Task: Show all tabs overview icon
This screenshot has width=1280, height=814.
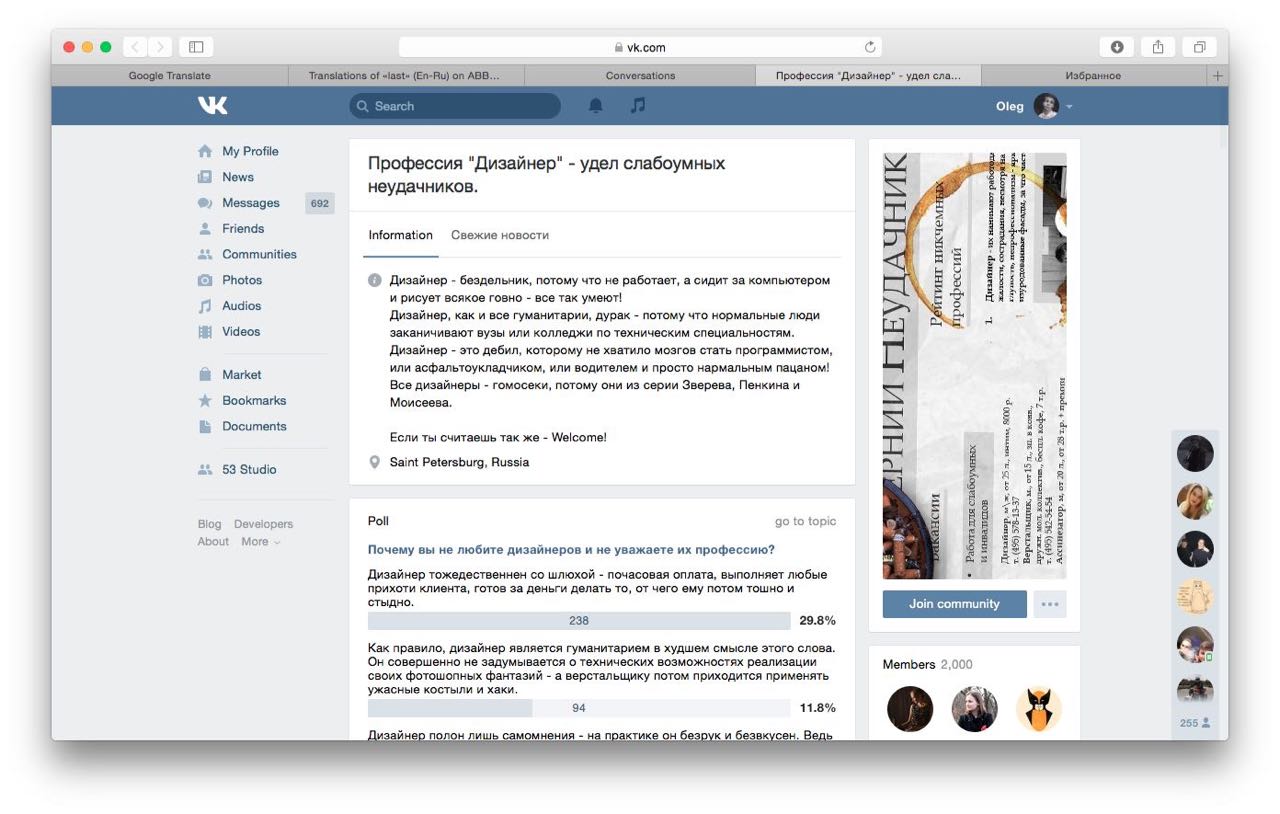Action: tap(1199, 47)
